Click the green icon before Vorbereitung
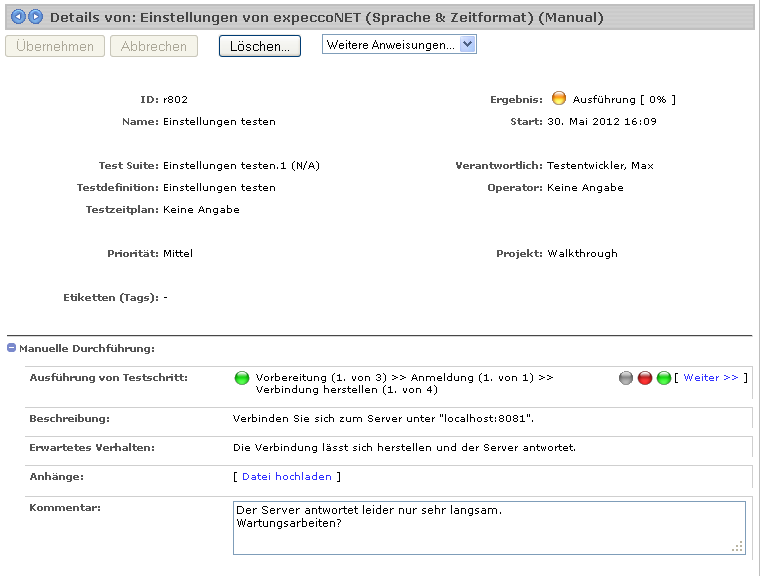 point(241,378)
